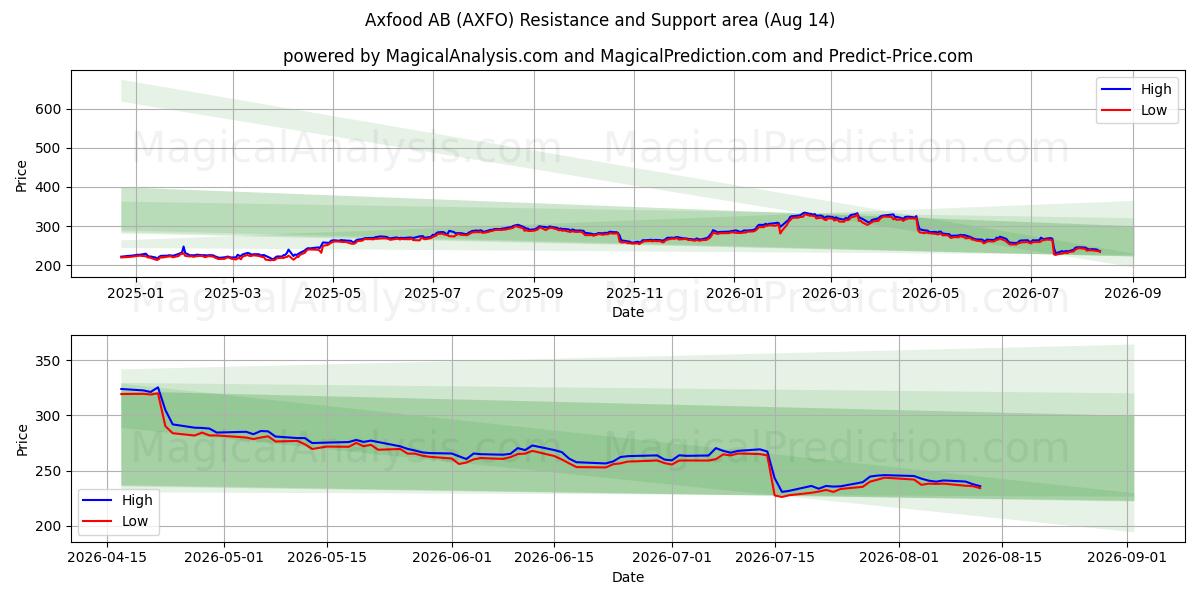Click the red line sample in the upper legend
The image size is (1200, 600).
(x=1118, y=111)
